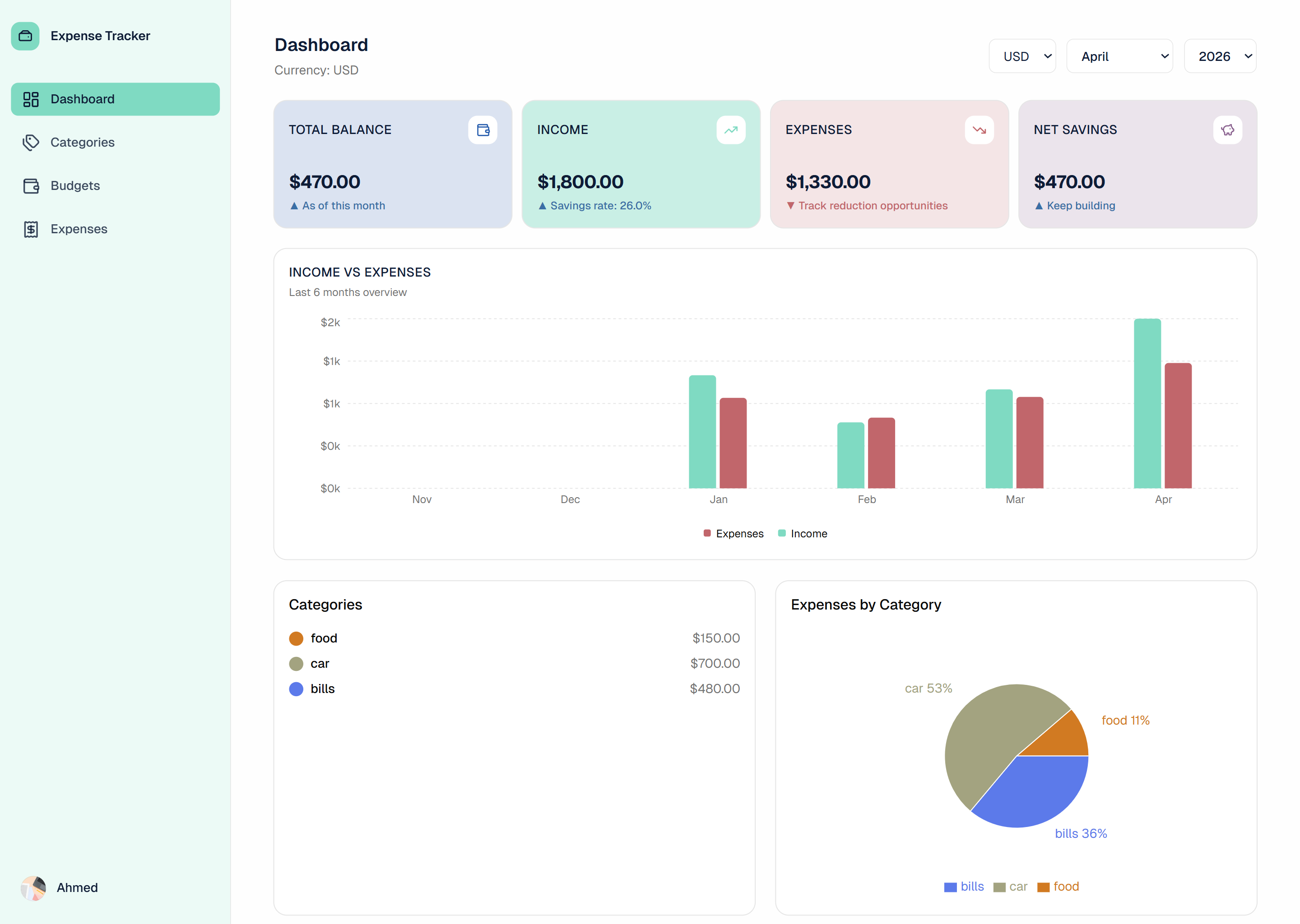Hide the bills slice via pie legend

coord(963,887)
